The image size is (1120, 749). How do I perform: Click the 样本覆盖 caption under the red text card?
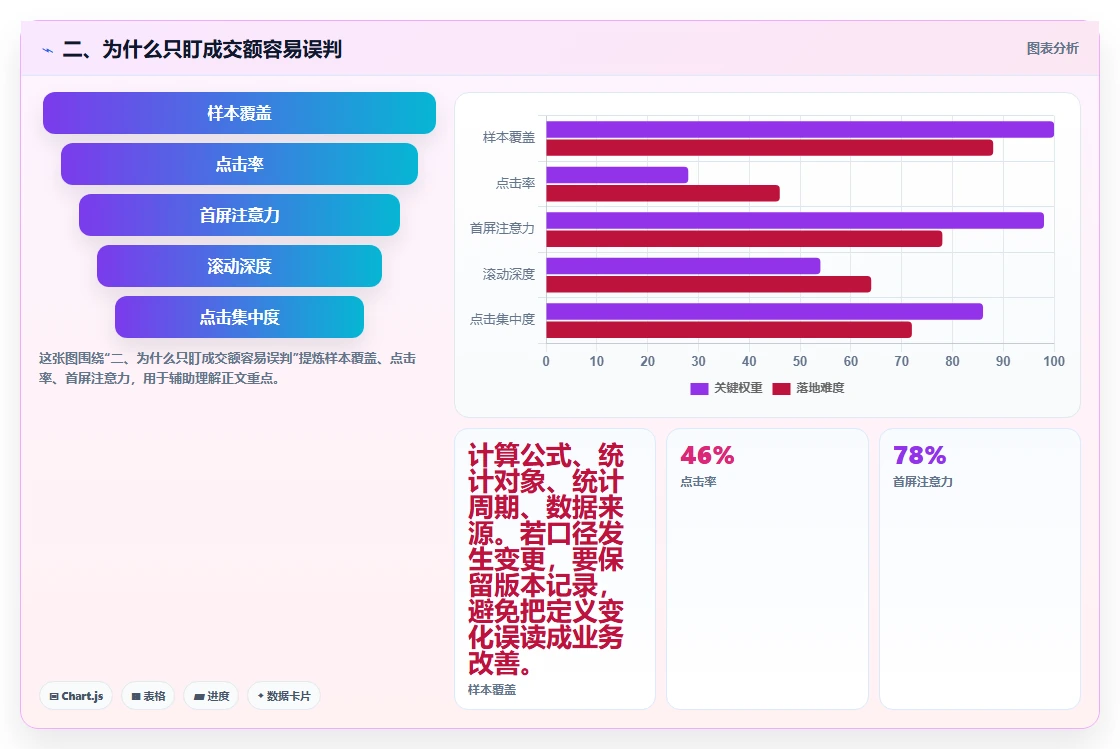(491, 690)
